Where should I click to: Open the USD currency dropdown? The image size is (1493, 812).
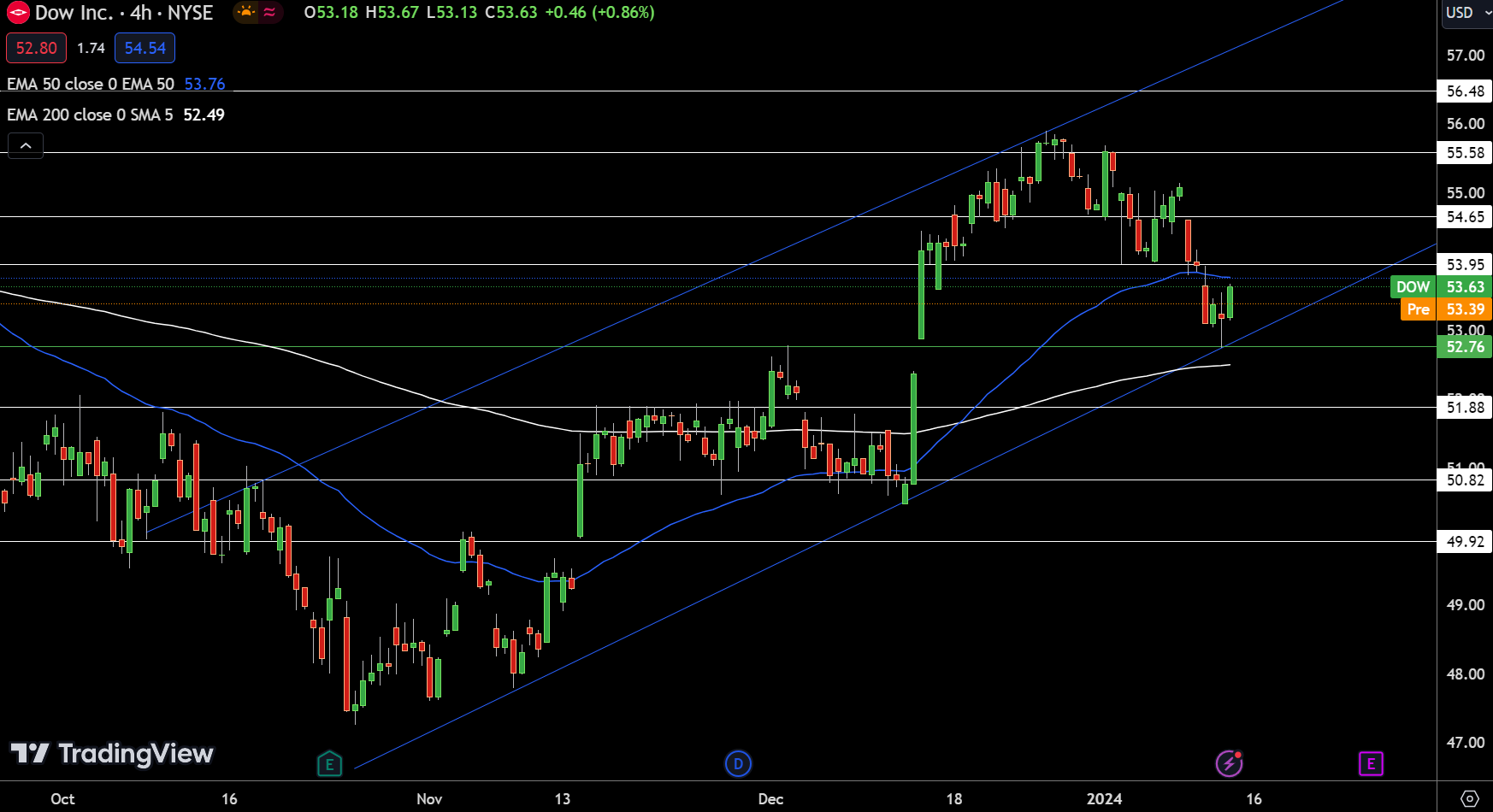[x=1466, y=13]
